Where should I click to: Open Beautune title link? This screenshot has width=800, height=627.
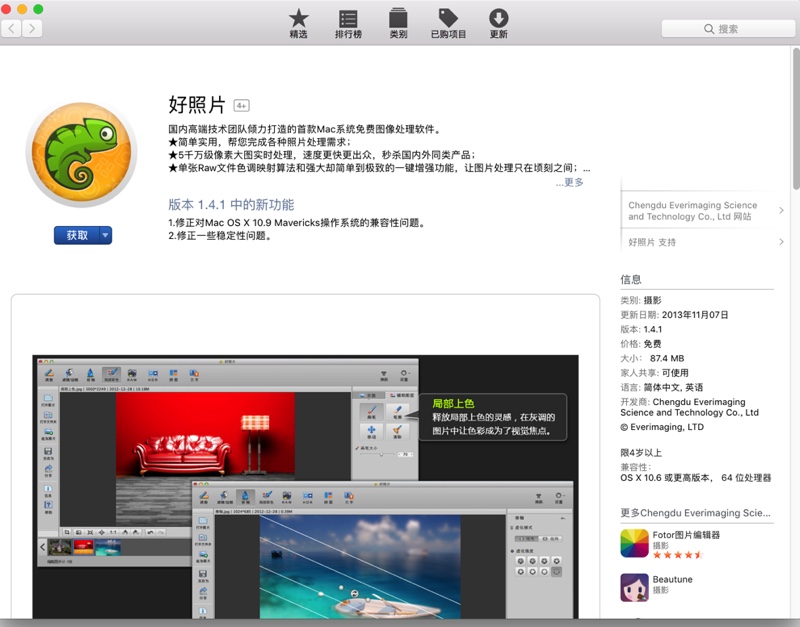[x=672, y=580]
